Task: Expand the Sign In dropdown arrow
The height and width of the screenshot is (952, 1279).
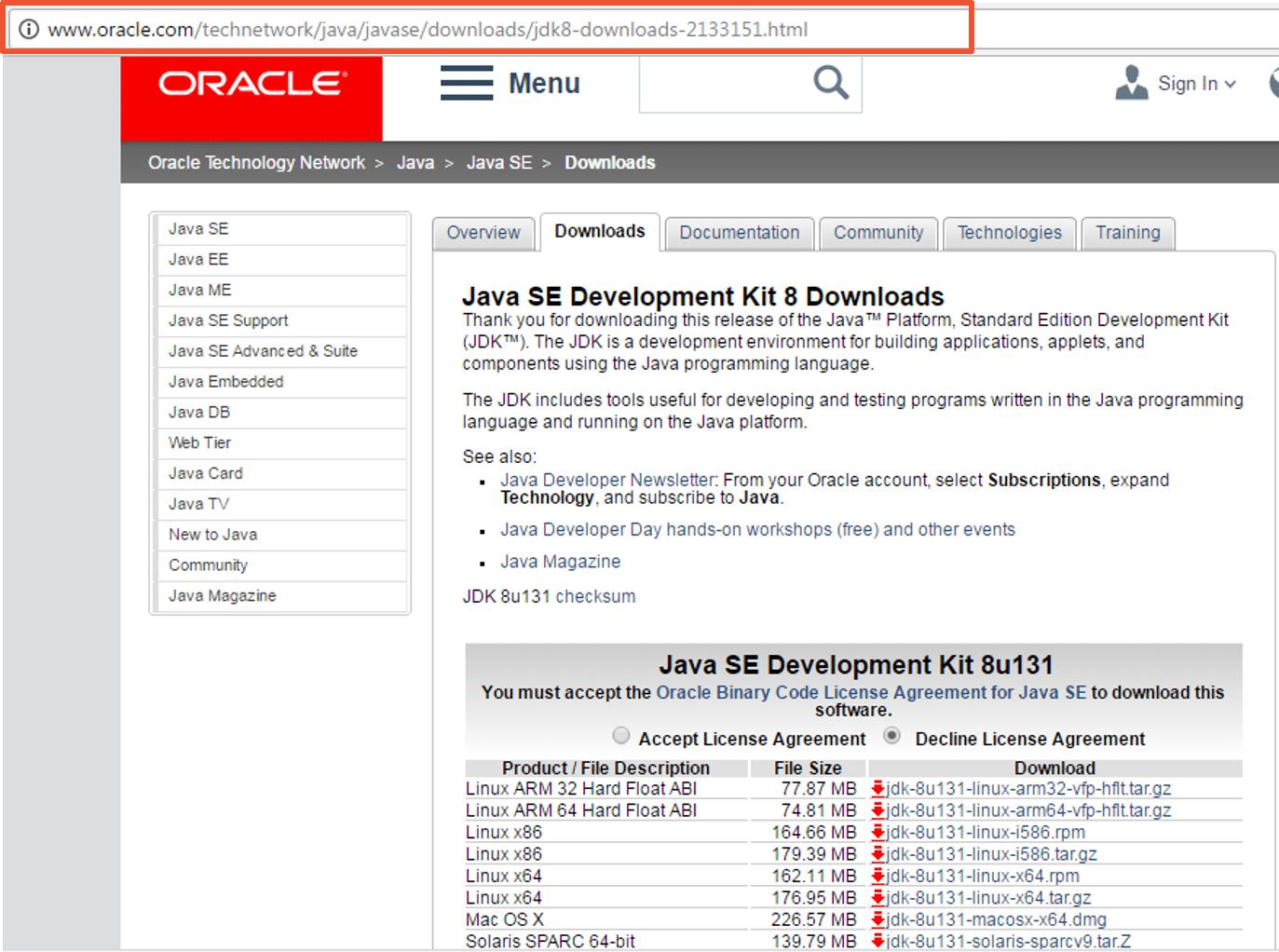Action: point(1231,84)
